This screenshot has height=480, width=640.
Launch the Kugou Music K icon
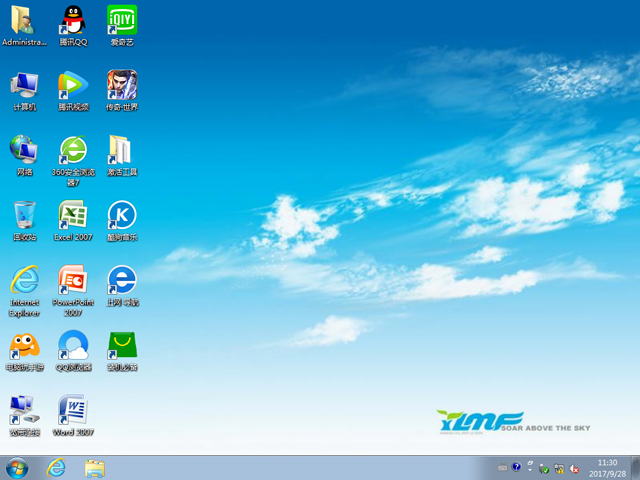point(121,216)
